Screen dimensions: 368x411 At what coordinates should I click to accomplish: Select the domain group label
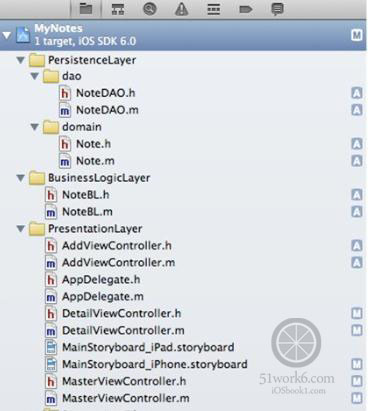(82, 127)
